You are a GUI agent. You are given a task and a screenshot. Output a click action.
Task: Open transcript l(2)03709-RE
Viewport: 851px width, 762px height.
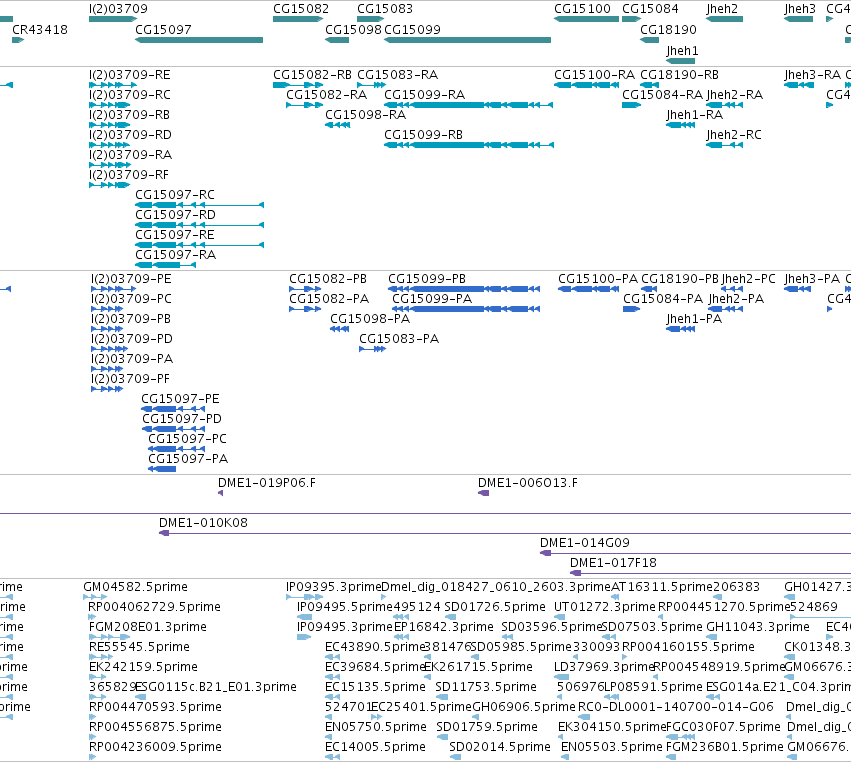[113, 85]
